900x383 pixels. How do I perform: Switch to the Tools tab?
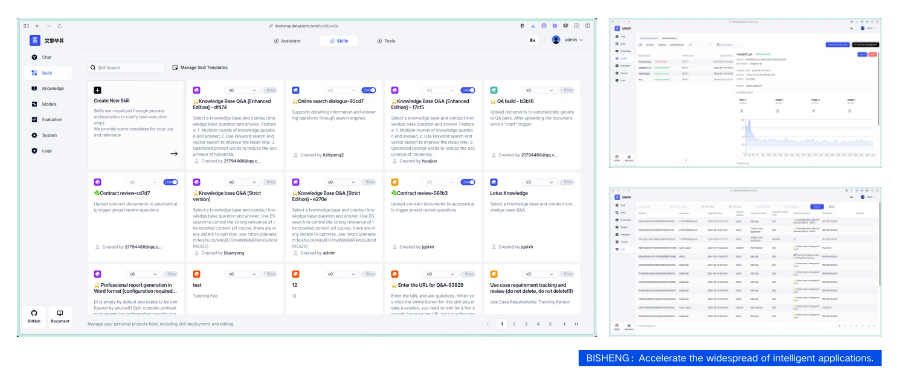(386, 41)
